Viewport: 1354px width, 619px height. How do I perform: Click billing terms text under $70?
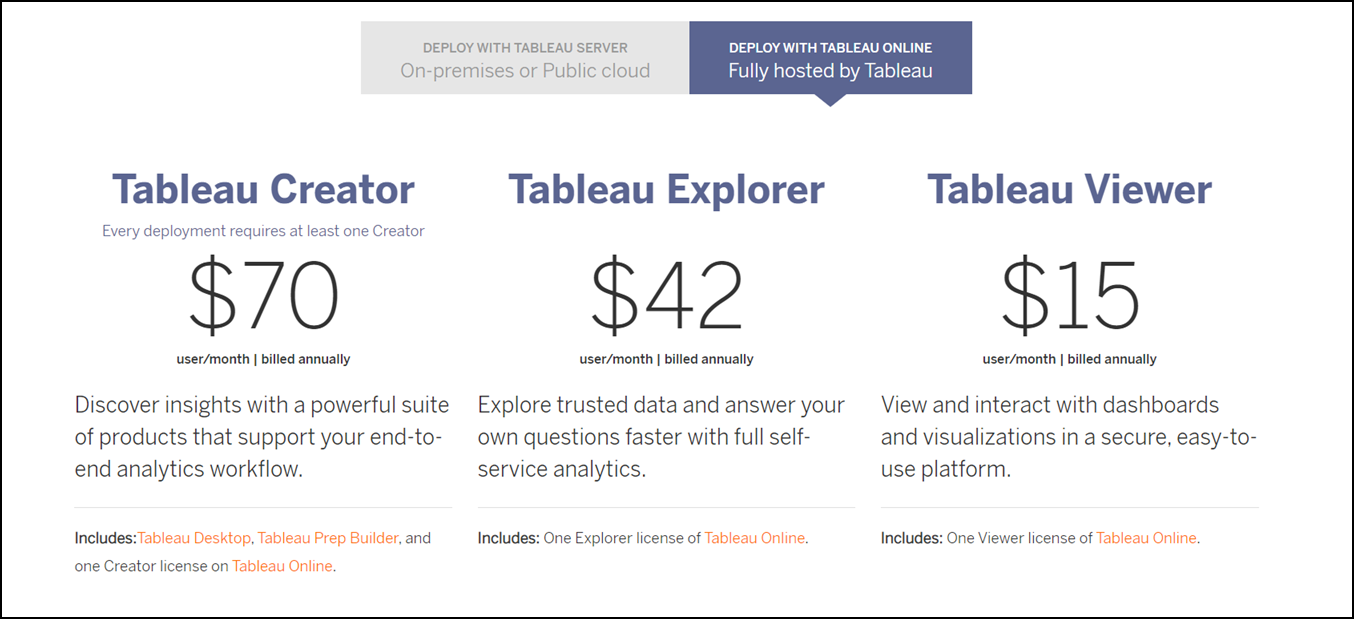pos(263,359)
